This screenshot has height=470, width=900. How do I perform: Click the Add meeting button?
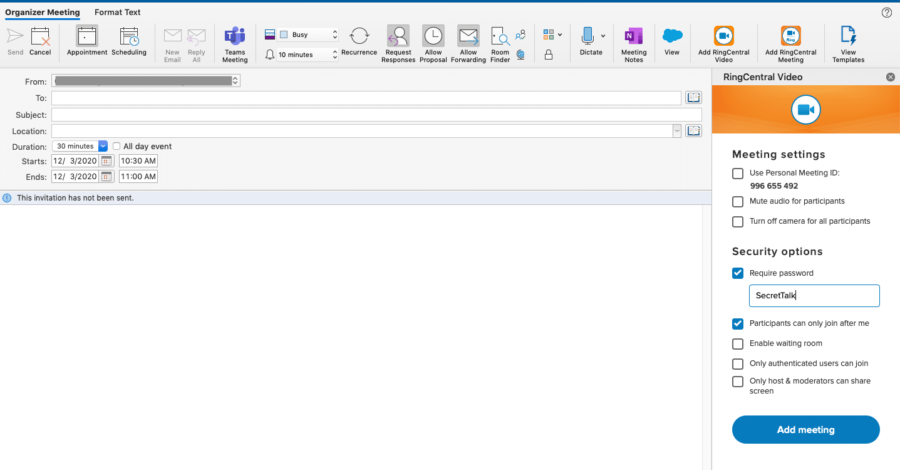tap(805, 430)
